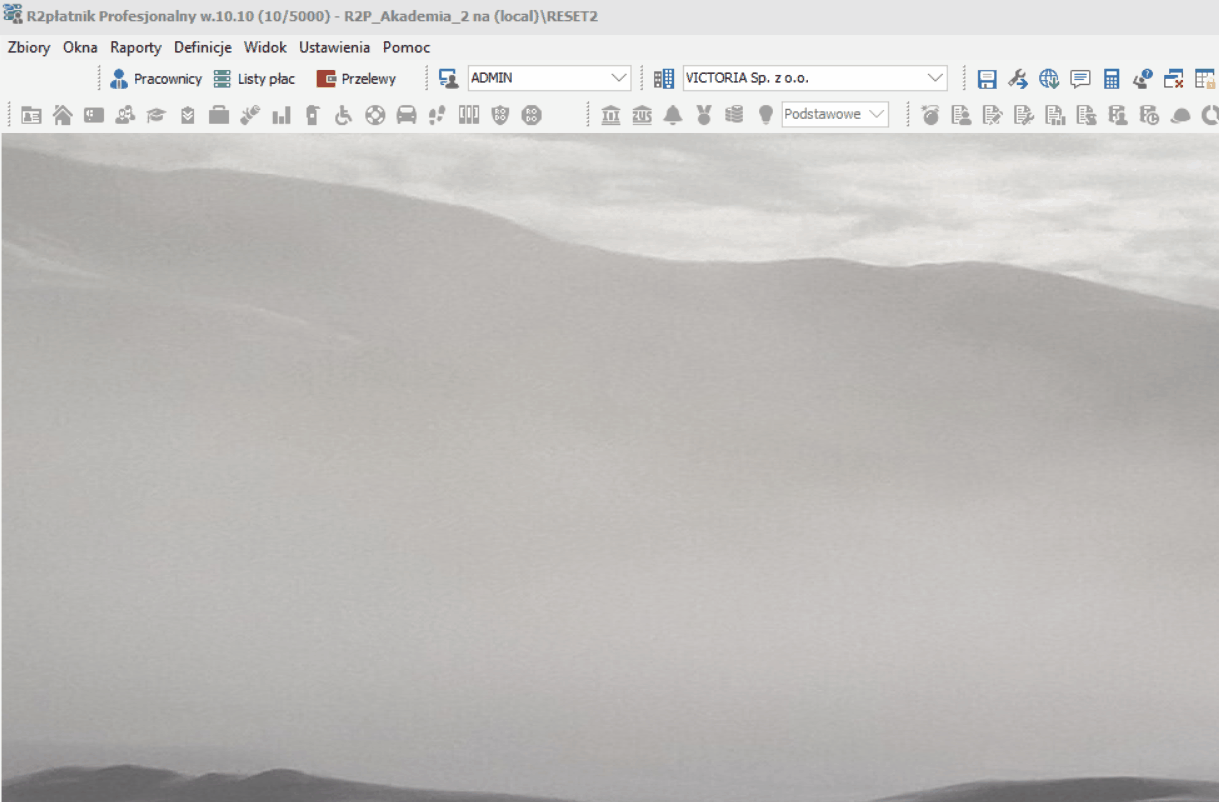Click the light bulb icon
Viewport: 1219px width, 802px height.
(x=765, y=115)
